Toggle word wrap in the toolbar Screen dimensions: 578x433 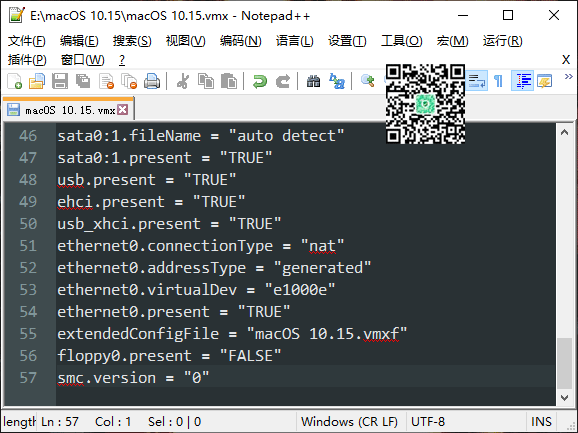coord(477,81)
